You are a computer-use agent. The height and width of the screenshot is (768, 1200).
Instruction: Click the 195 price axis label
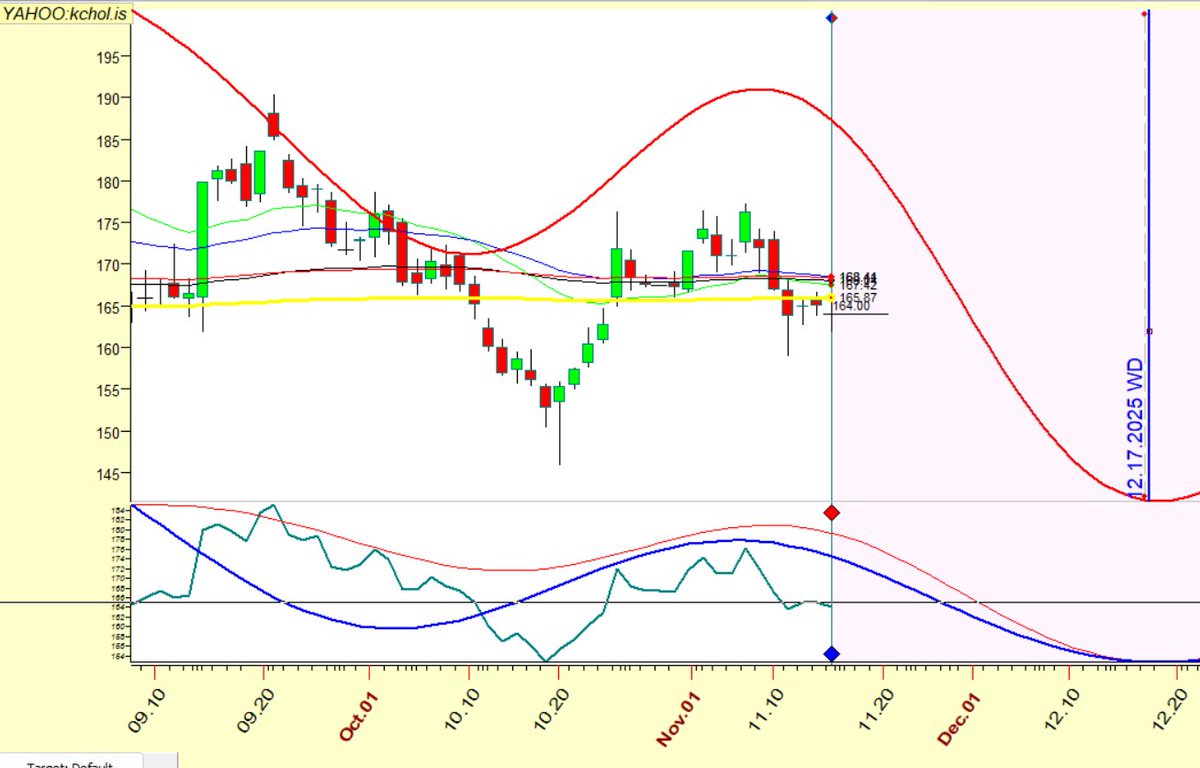click(x=110, y=57)
